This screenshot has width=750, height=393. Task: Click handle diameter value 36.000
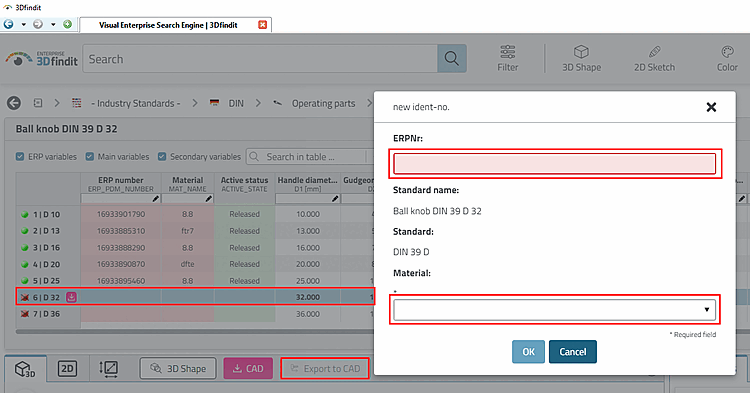[308, 314]
